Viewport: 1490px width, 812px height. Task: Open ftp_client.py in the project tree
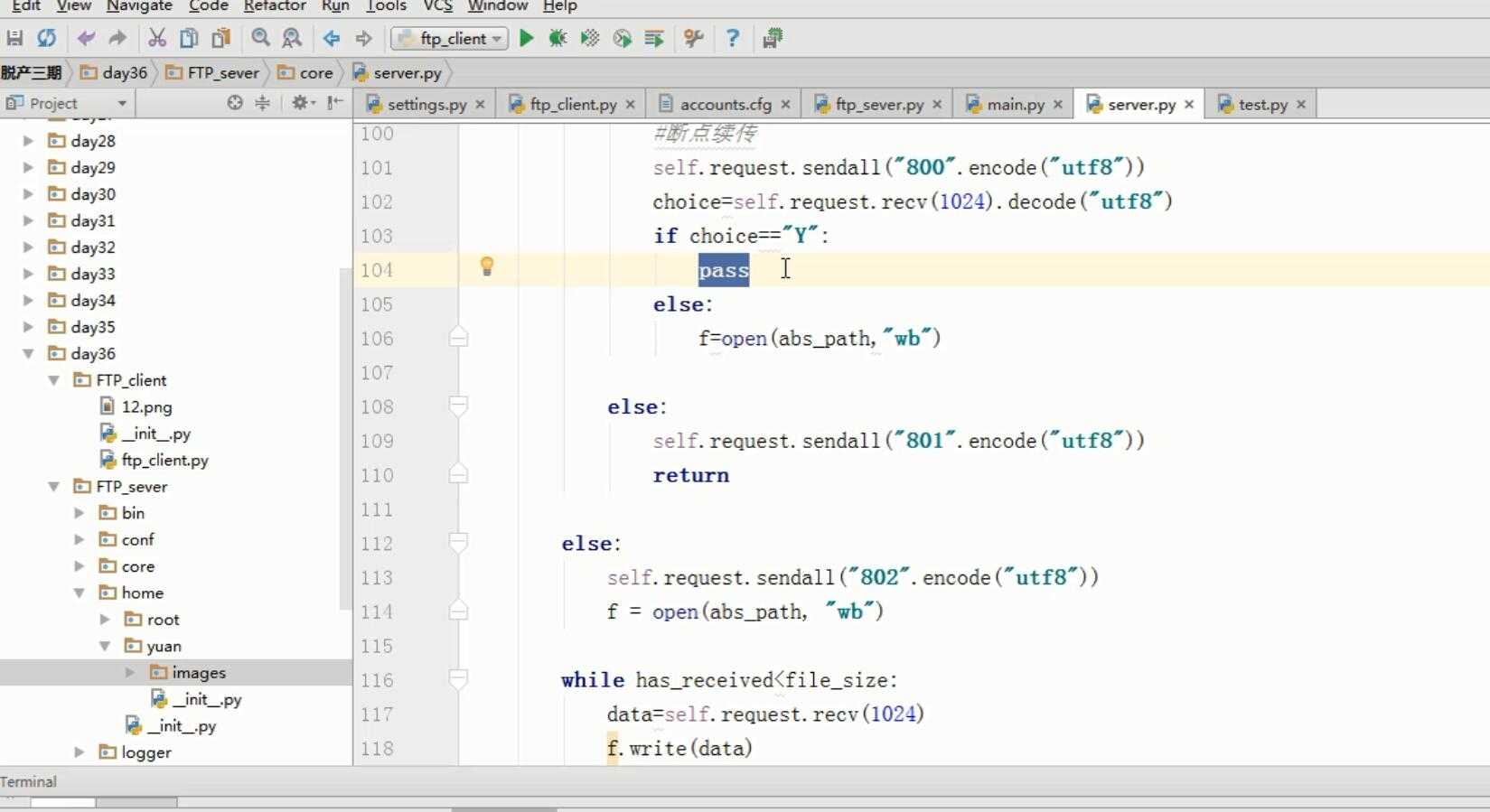click(x=164, y=460)
